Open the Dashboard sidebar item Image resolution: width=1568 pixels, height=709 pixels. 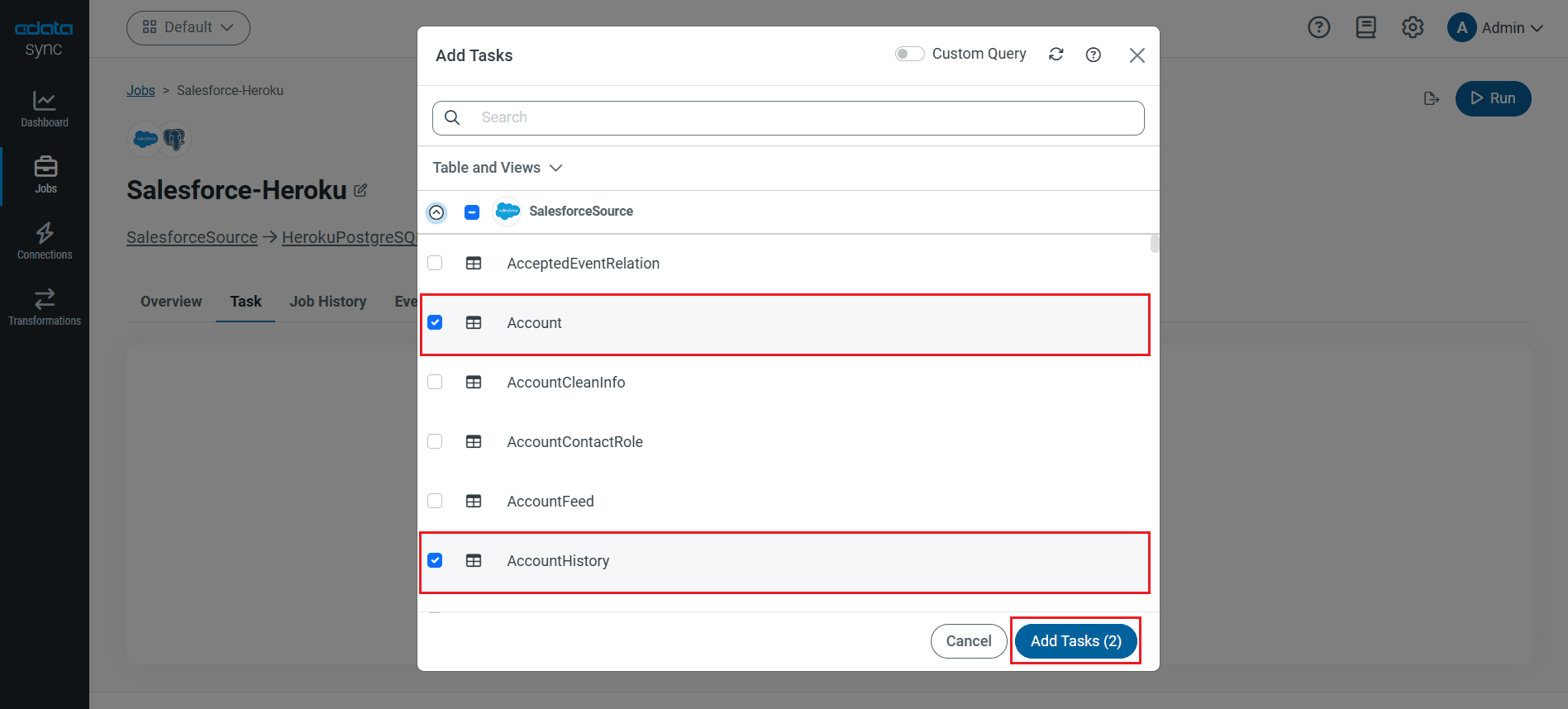click(x=45, y=109)
